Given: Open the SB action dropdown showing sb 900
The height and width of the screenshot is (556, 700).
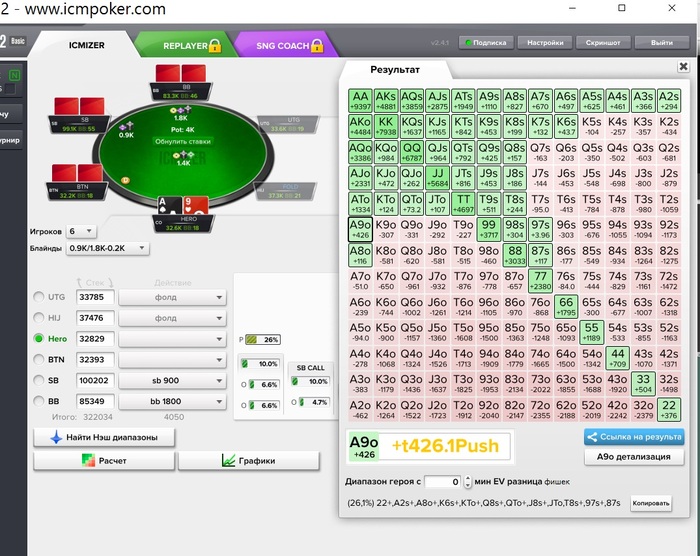Looking at the screenshot, I should (172, 380).
